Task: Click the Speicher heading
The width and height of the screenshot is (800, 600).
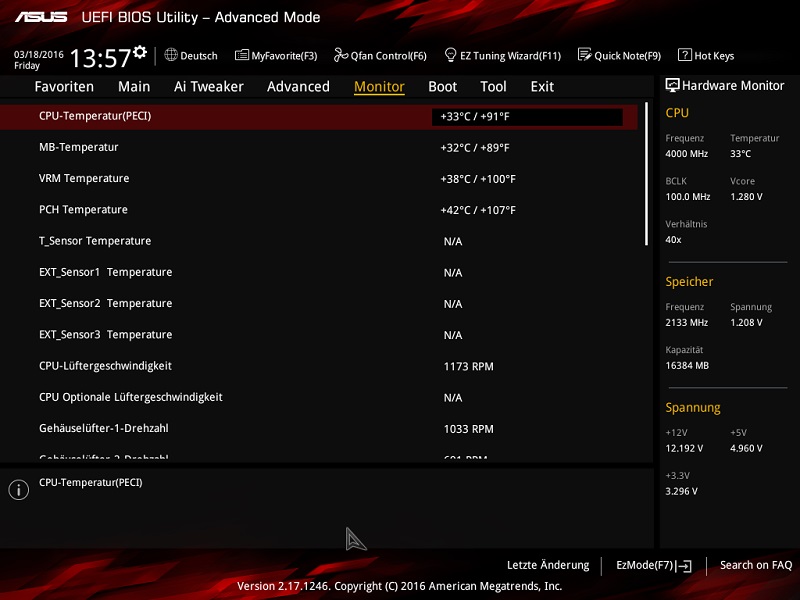Action: click(x=689, y=282)
